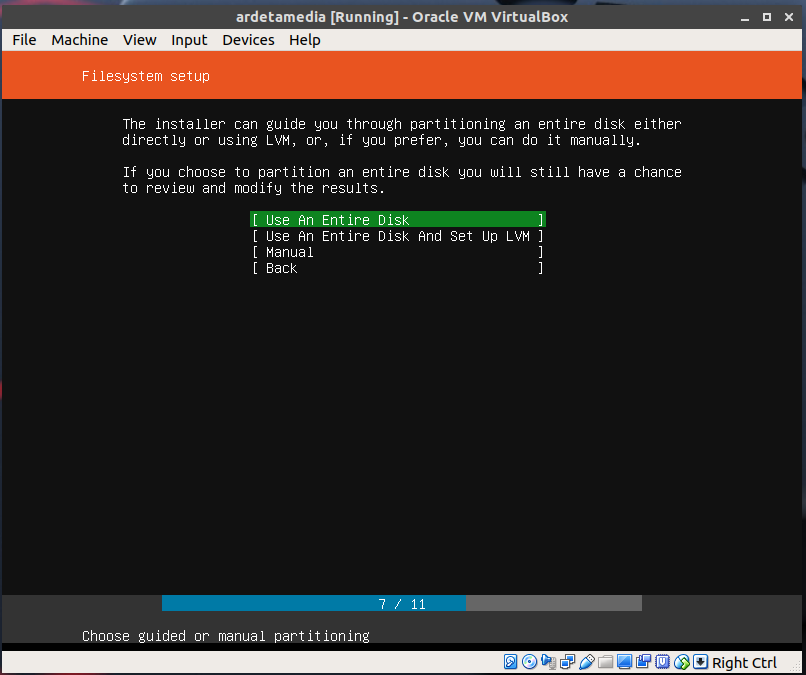Screen dimensions: 806x675
Task: Open the Devices menu
Action: [248, 40]
